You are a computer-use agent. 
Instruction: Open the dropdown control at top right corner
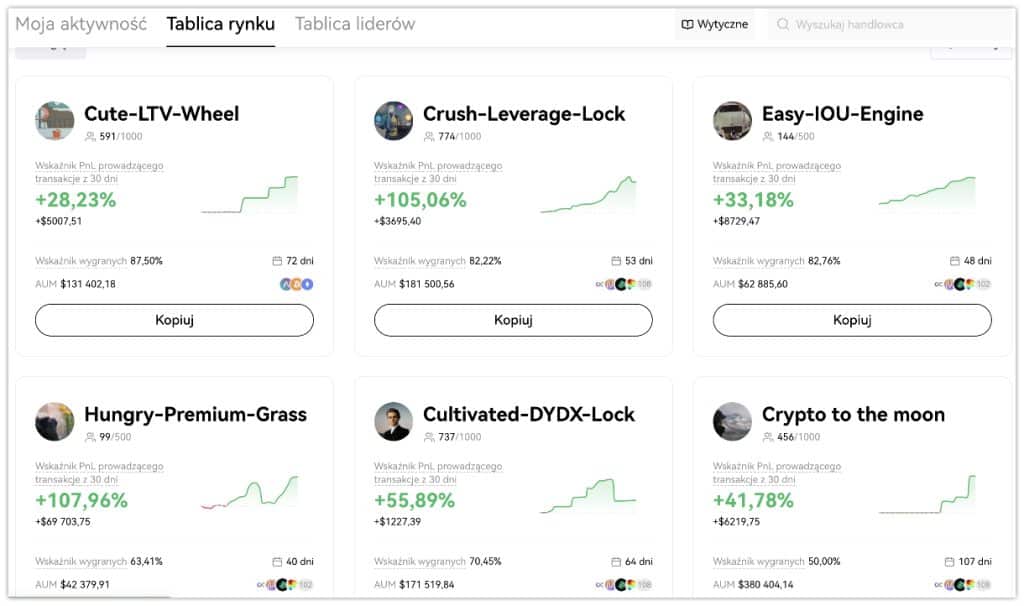(971, 47)
